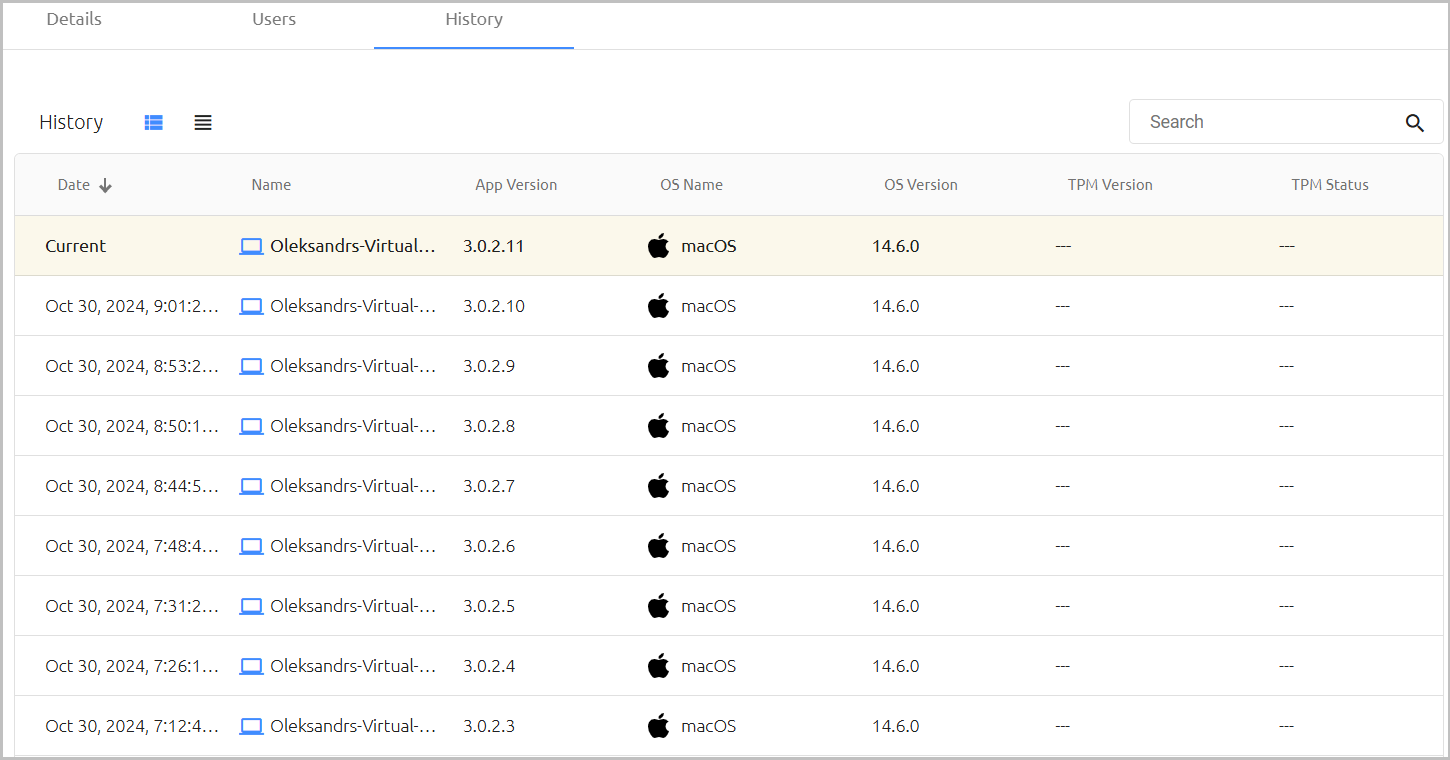Image resolution: width=1450 pixels, height=760 pixels.
Task: Sort by the OS Name column header
Action: point(691,185)
